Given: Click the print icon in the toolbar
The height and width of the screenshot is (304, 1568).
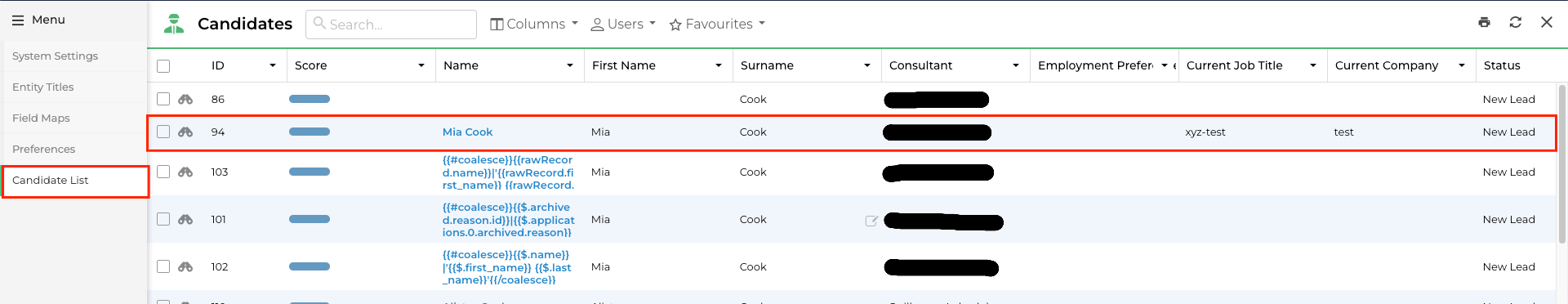Looking at the screenshot, I should pyautogui.click(x=1484, y=23).
